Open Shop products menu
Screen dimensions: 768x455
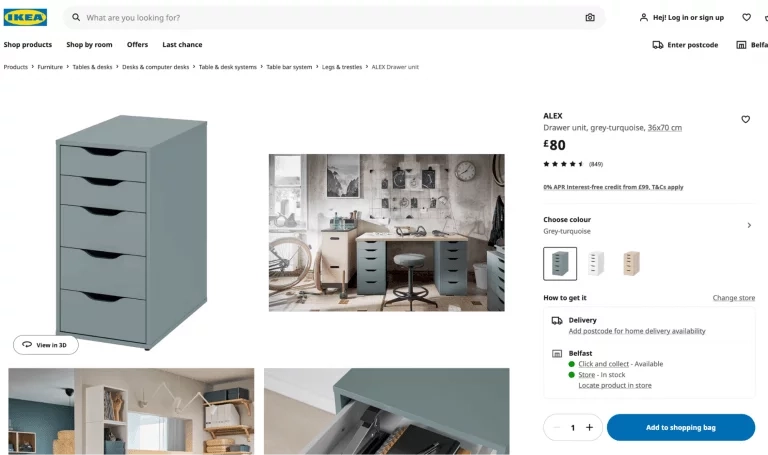(x=28, y=45)
